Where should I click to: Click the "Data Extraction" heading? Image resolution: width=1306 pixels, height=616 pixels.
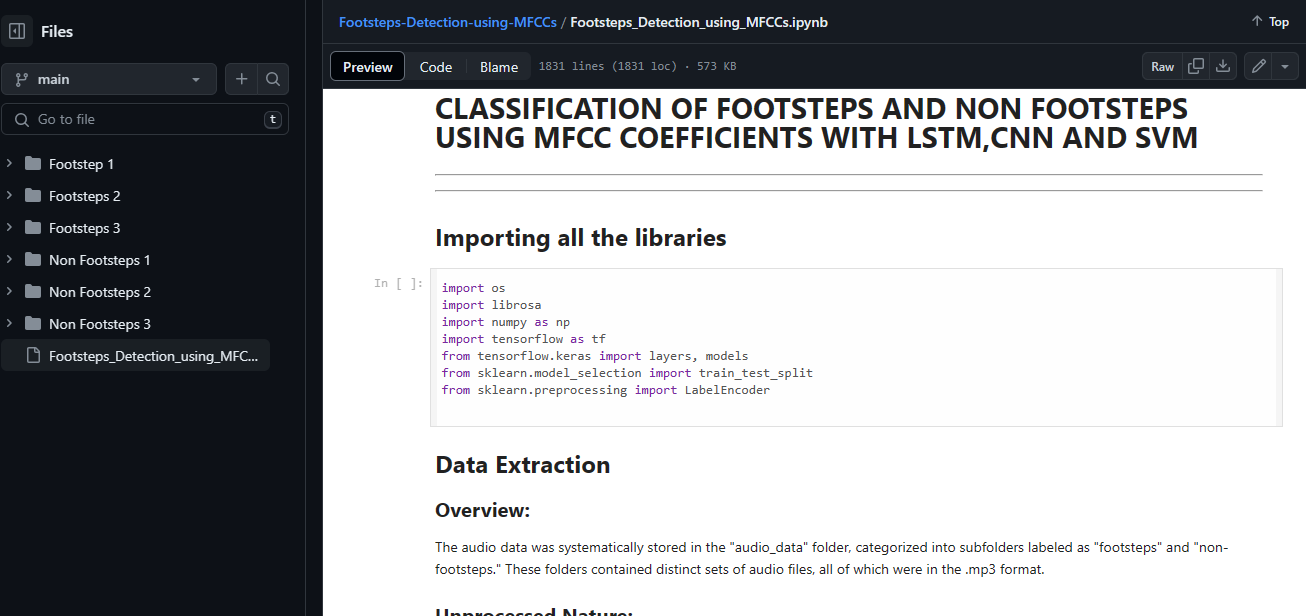pos(523,465)
